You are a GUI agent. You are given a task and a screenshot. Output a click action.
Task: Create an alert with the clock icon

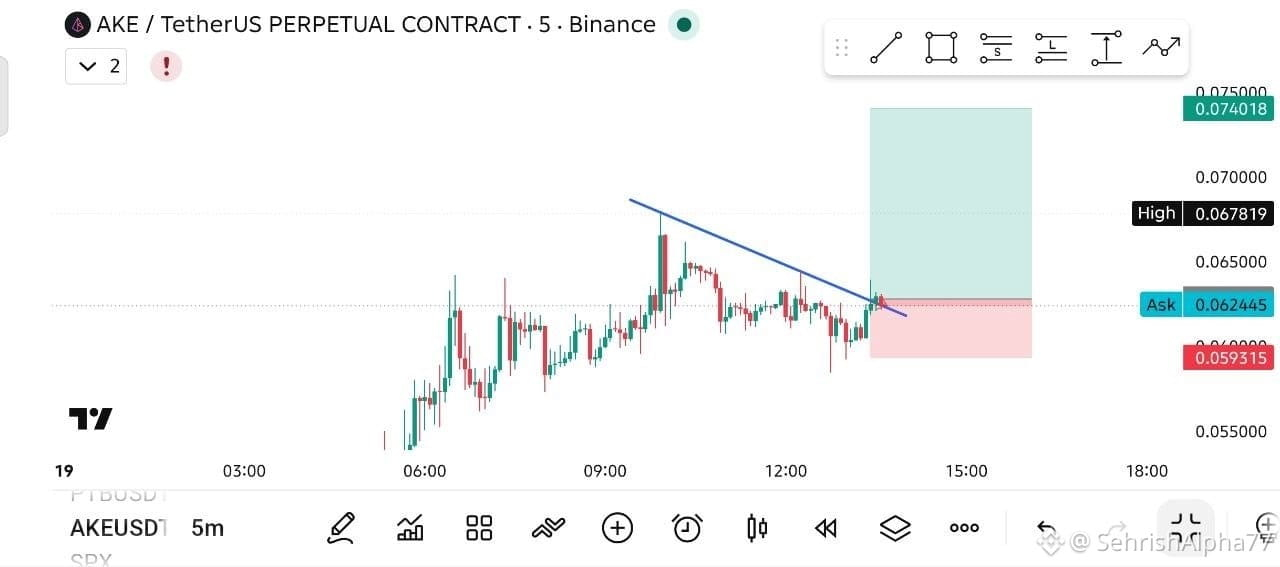[x=687, y=528]
